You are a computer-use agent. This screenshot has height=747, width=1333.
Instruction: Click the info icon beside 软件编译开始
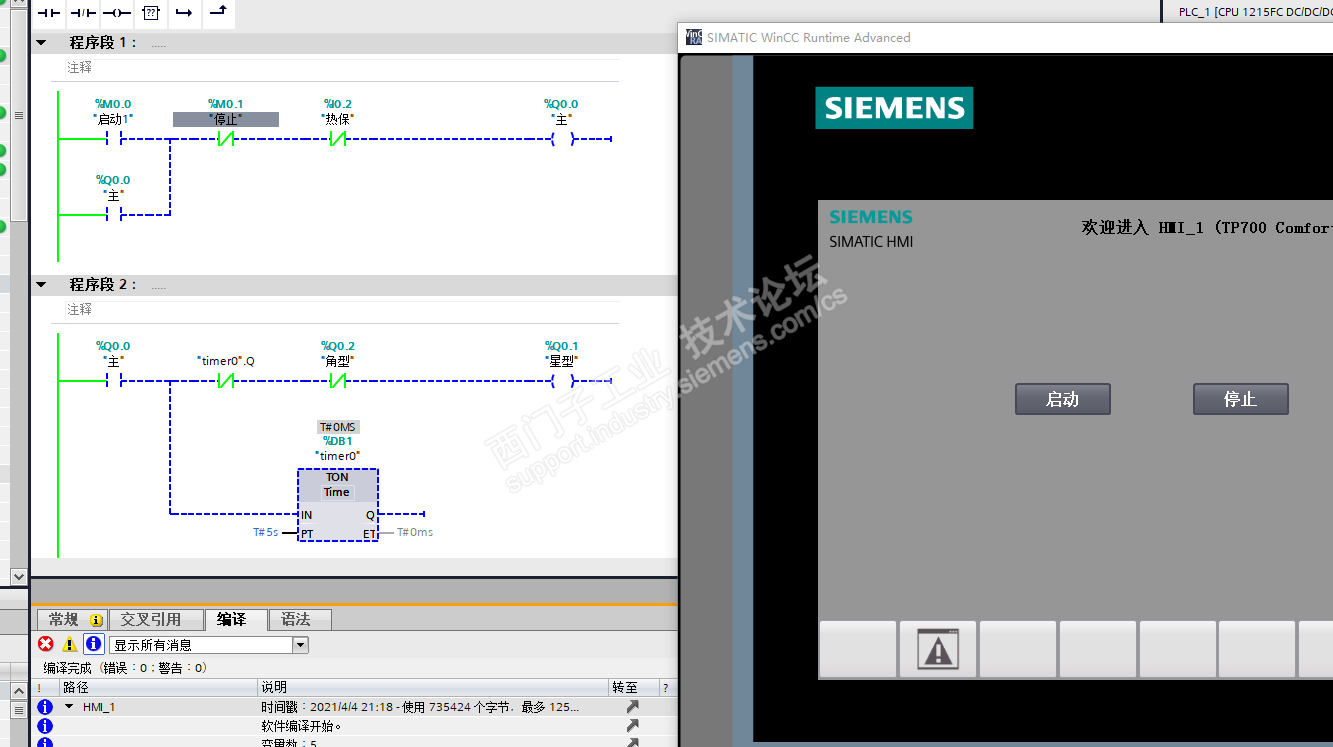[x=45, y=726]
